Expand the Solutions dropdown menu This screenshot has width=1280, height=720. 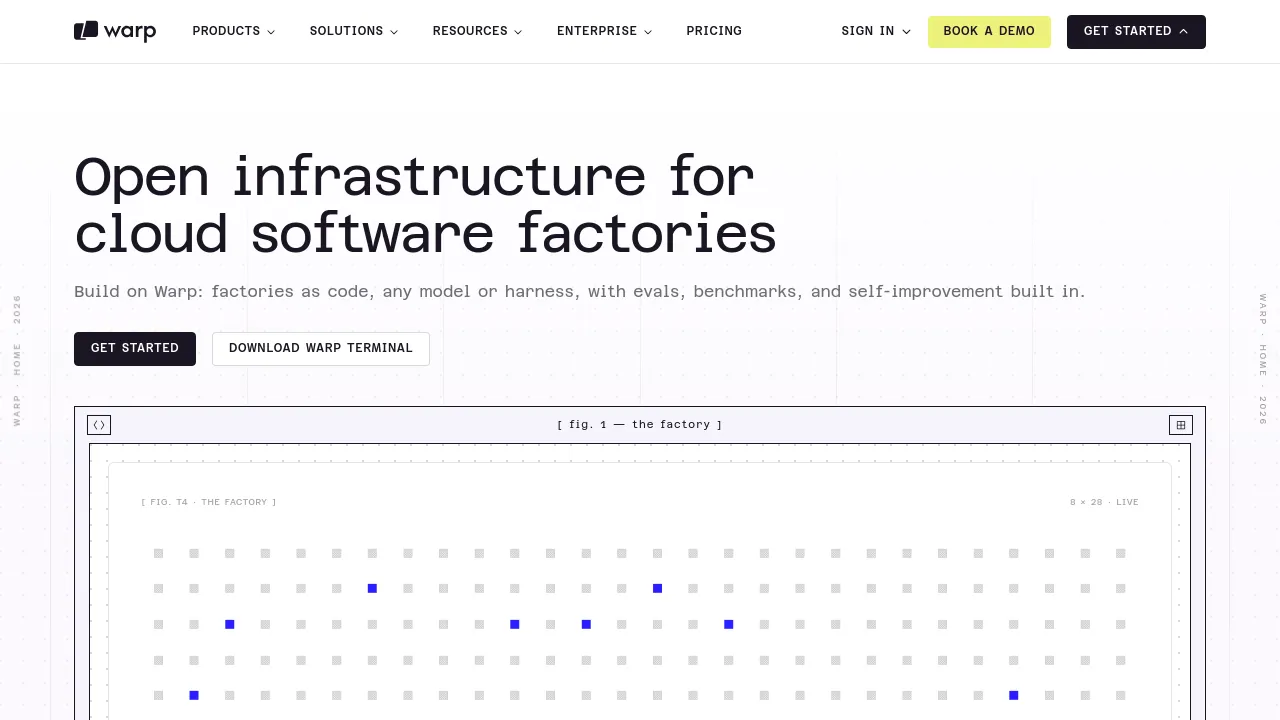[354, 31]
